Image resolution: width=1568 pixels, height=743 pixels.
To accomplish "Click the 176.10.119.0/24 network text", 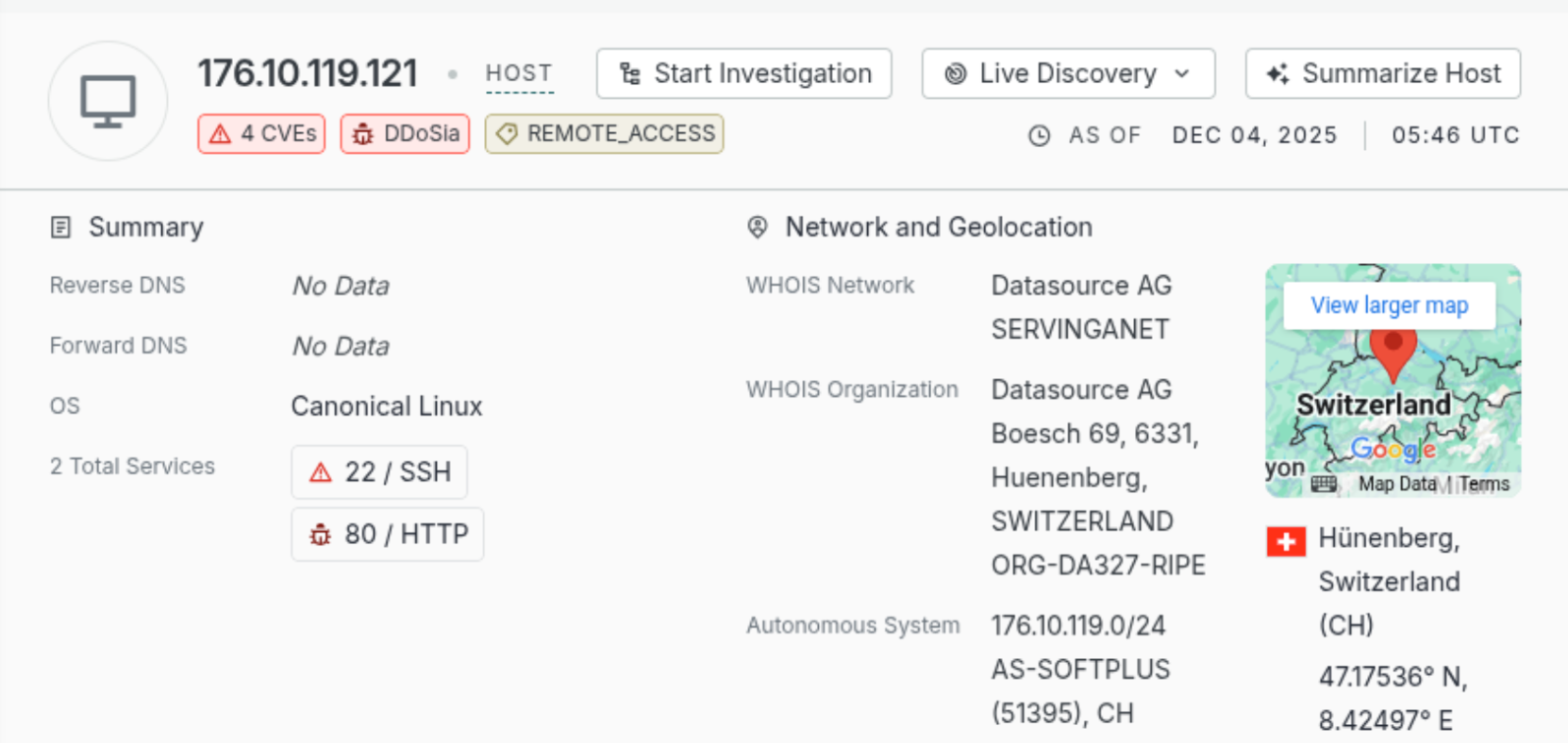I will pyautogui.click(x=1078, y=625).
